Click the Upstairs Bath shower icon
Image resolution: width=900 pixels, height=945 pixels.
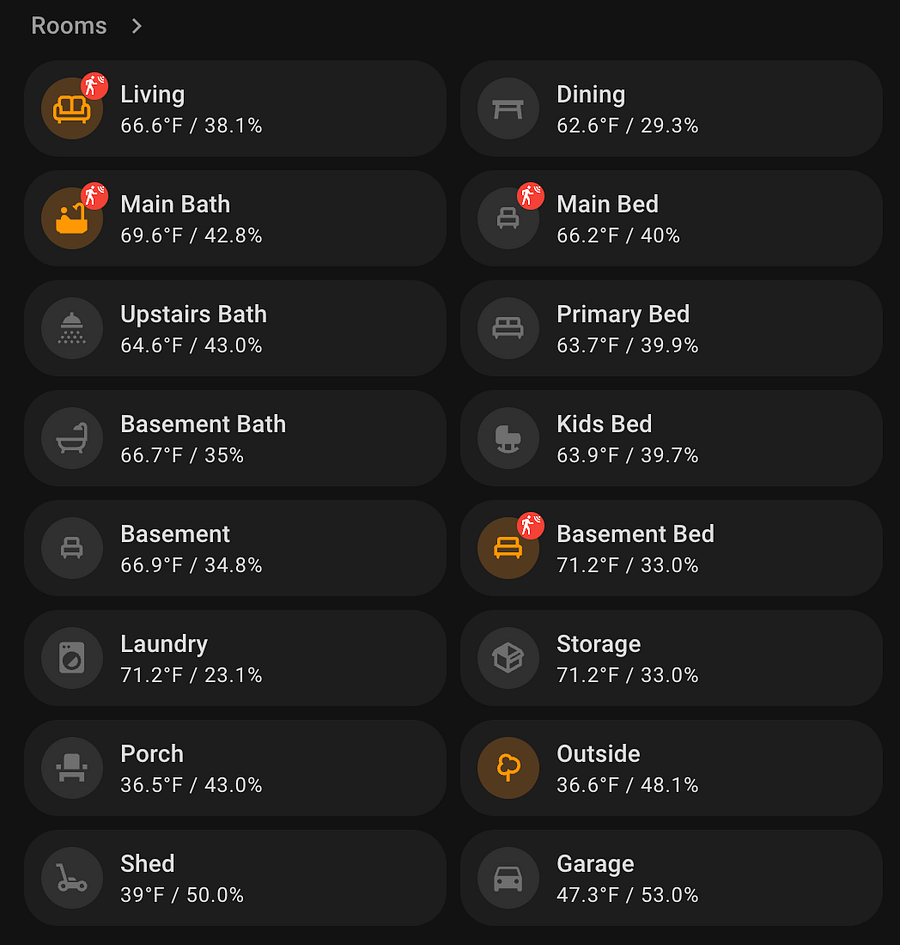tap(72, 328)
